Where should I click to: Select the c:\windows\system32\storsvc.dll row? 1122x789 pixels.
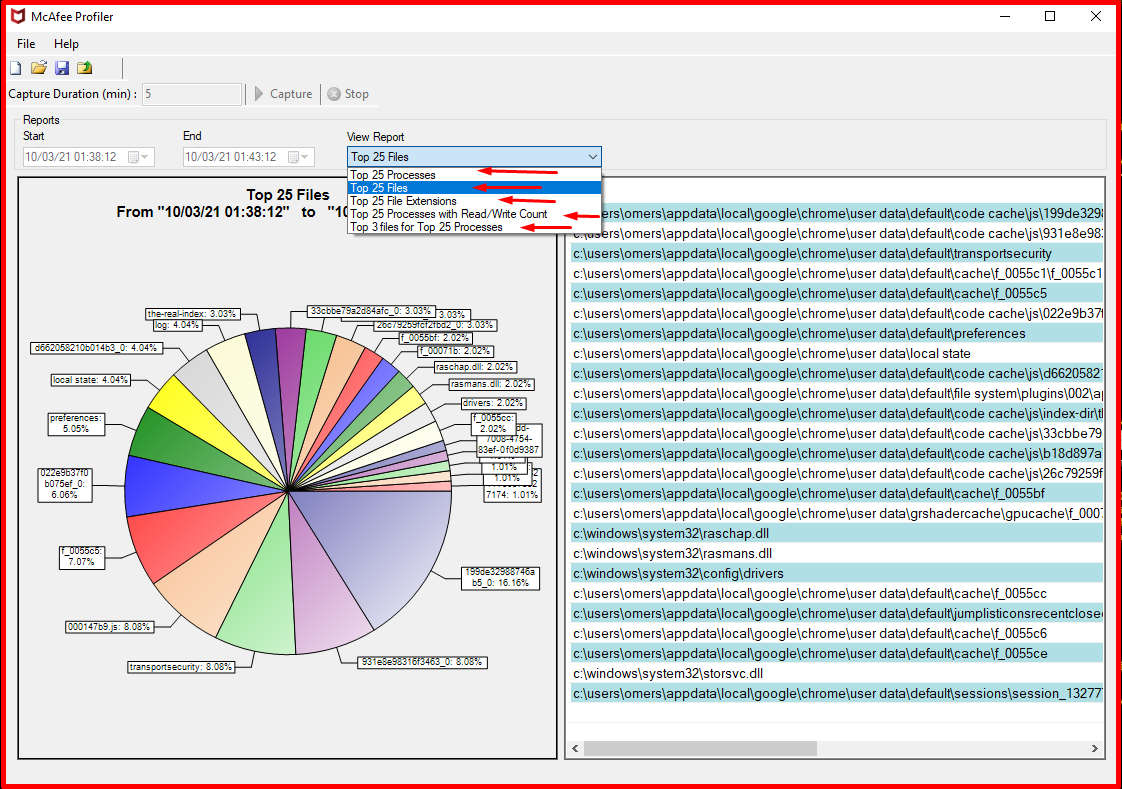pyautogui.click(x=836, y=674)
